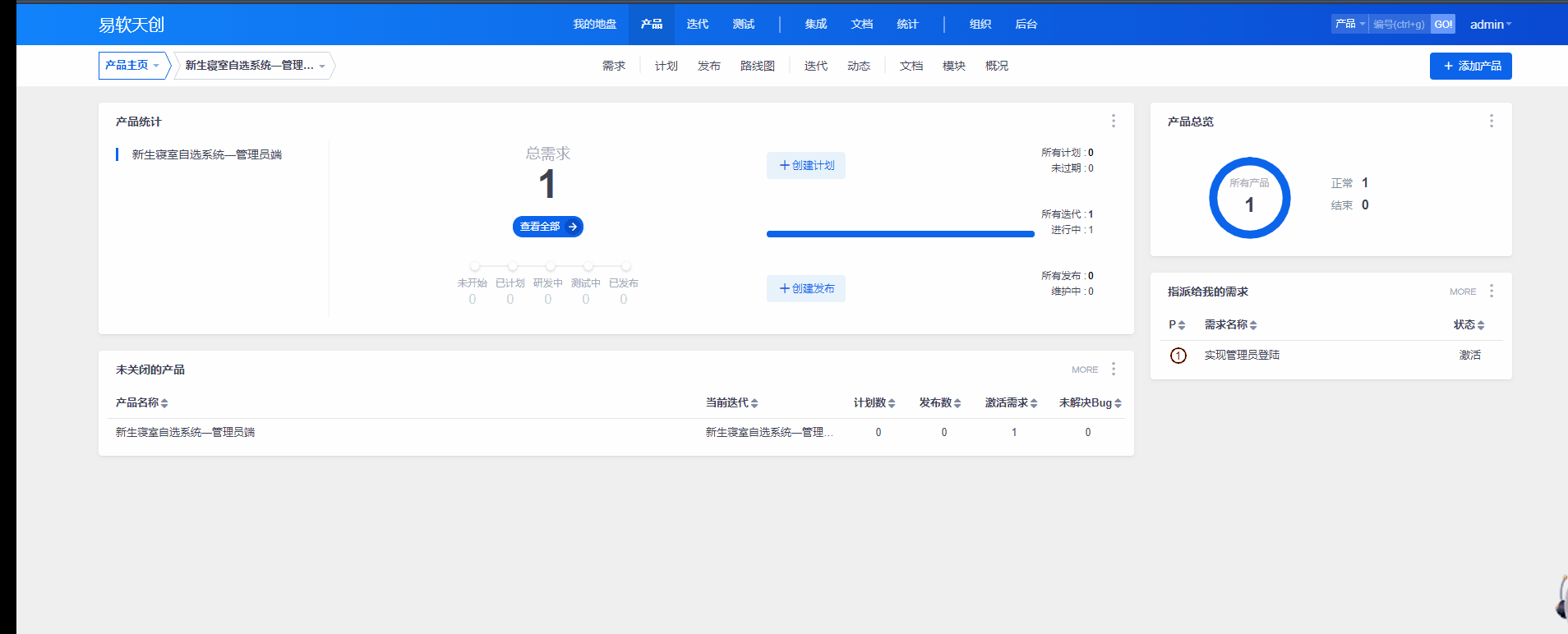Click the 所有产品 ring chart
Screen dimensions: 1568x634
pos(1250,198)
